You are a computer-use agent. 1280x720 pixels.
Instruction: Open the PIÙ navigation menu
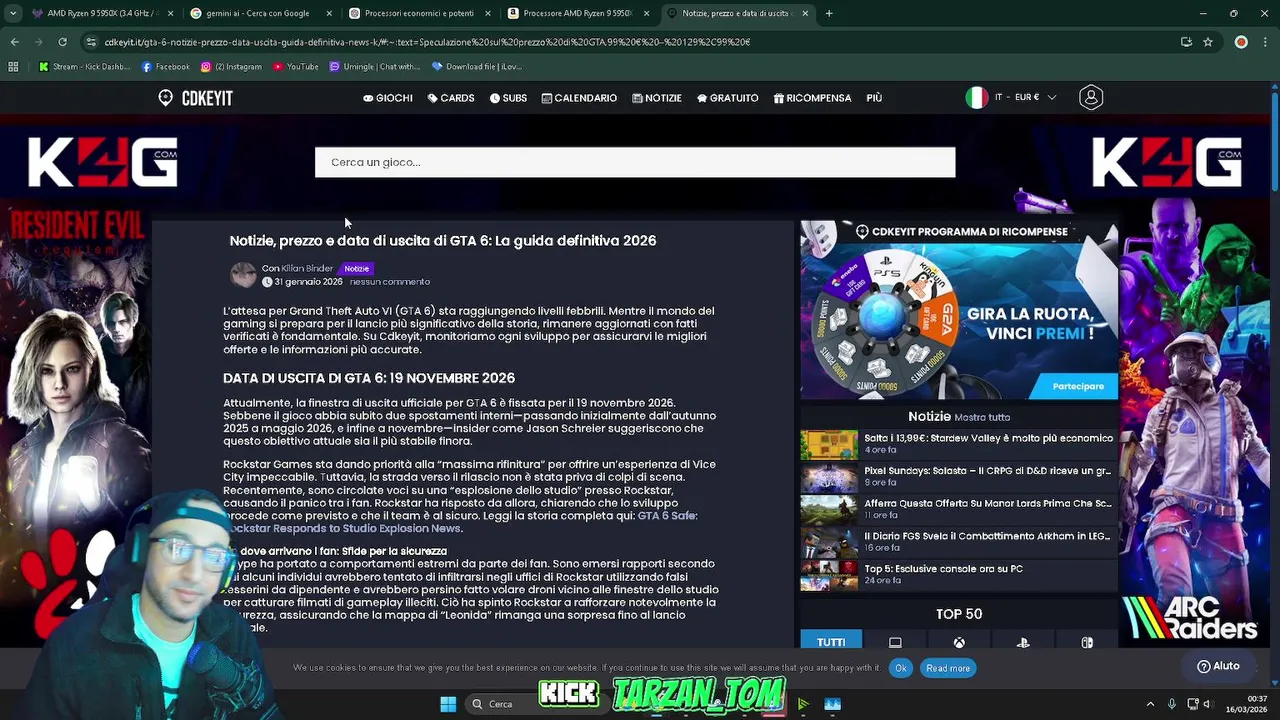pyautogui.click(x=874, y=98)
